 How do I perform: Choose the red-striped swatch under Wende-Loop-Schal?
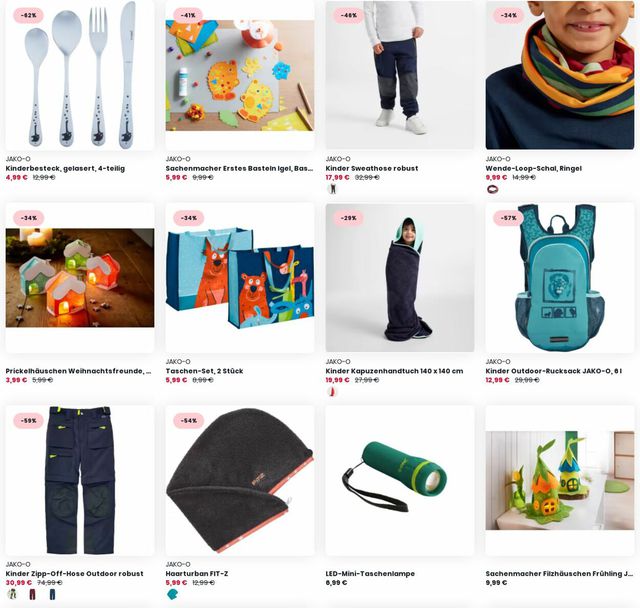[493, 189]
